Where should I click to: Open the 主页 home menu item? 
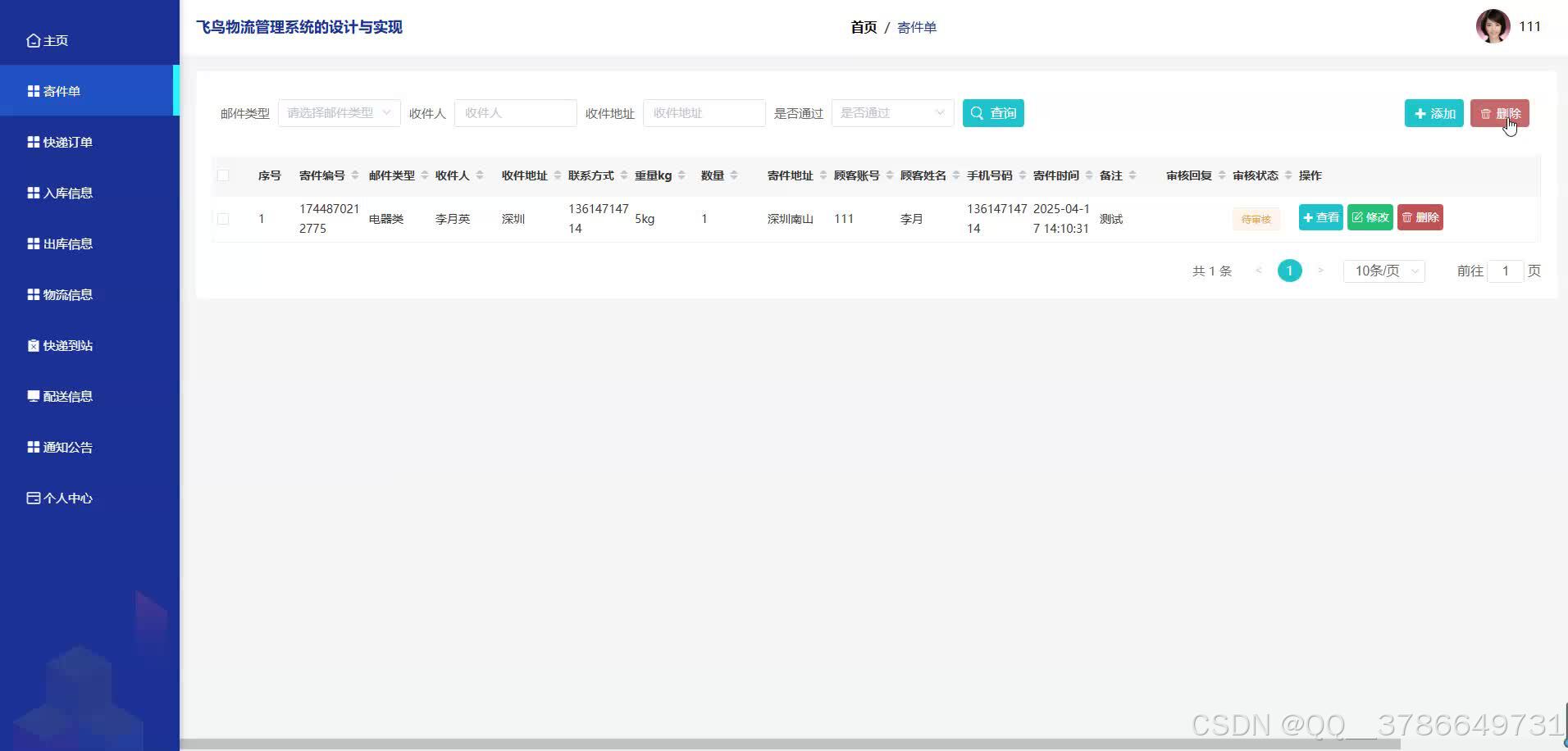coord(47,40)
